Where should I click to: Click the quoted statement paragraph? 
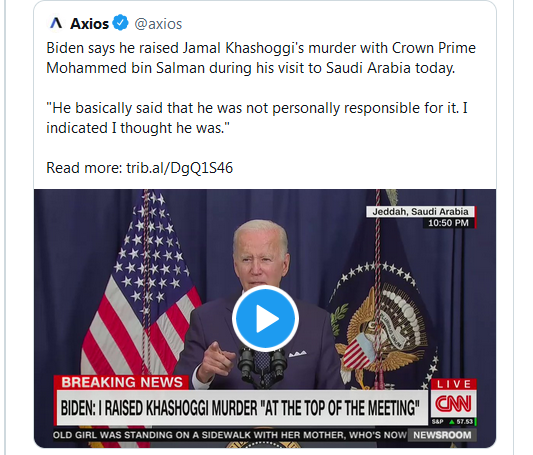pyautogui.click(x=257, y=118)
